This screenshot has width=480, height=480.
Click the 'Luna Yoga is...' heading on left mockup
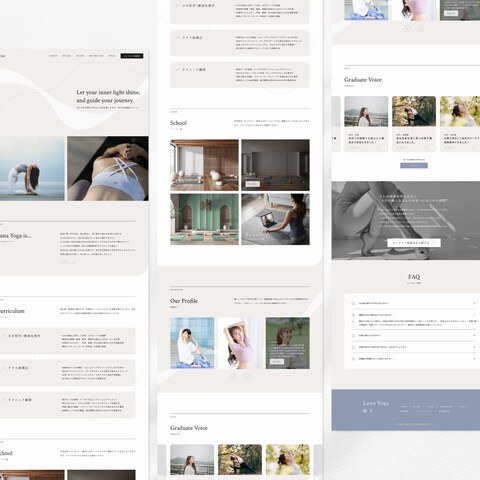point(15,236)
